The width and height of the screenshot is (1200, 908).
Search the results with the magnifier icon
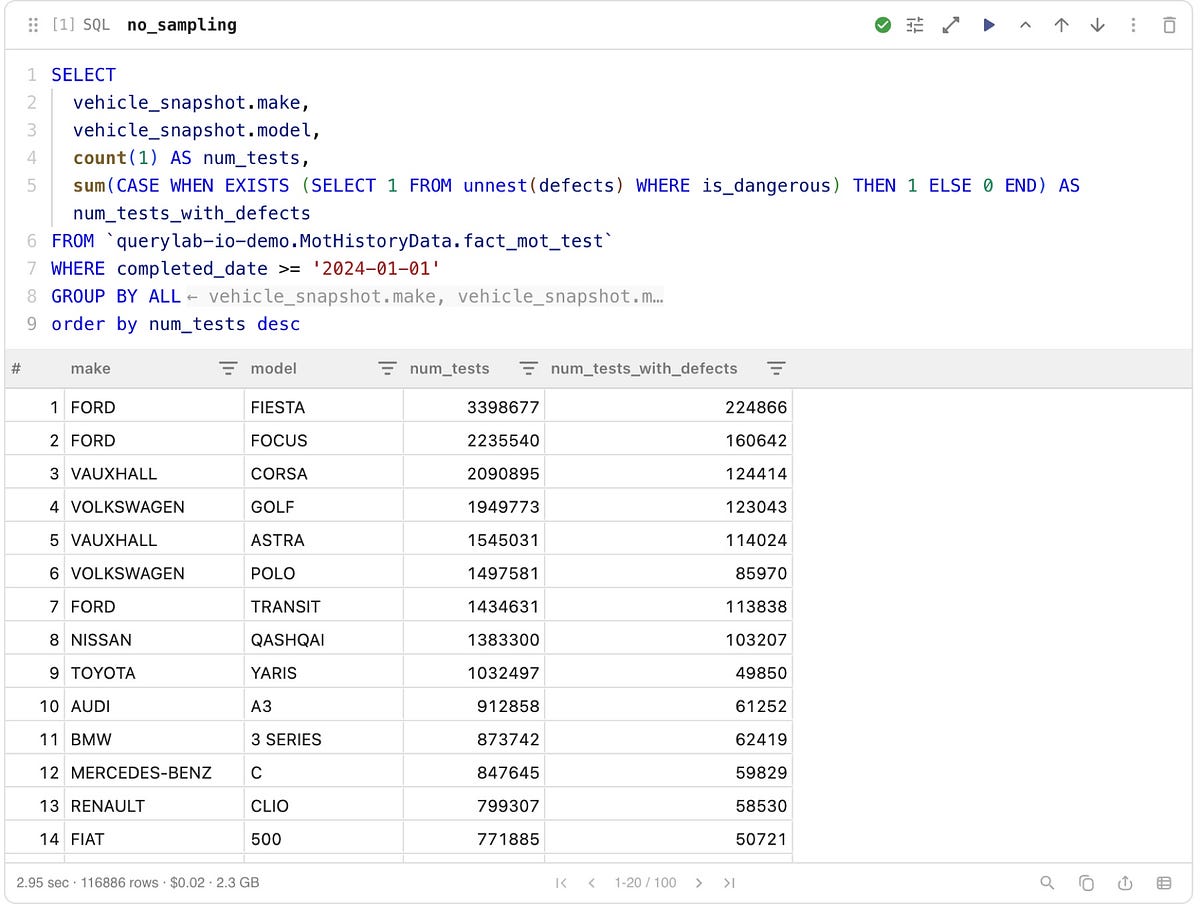[1047, 883]
